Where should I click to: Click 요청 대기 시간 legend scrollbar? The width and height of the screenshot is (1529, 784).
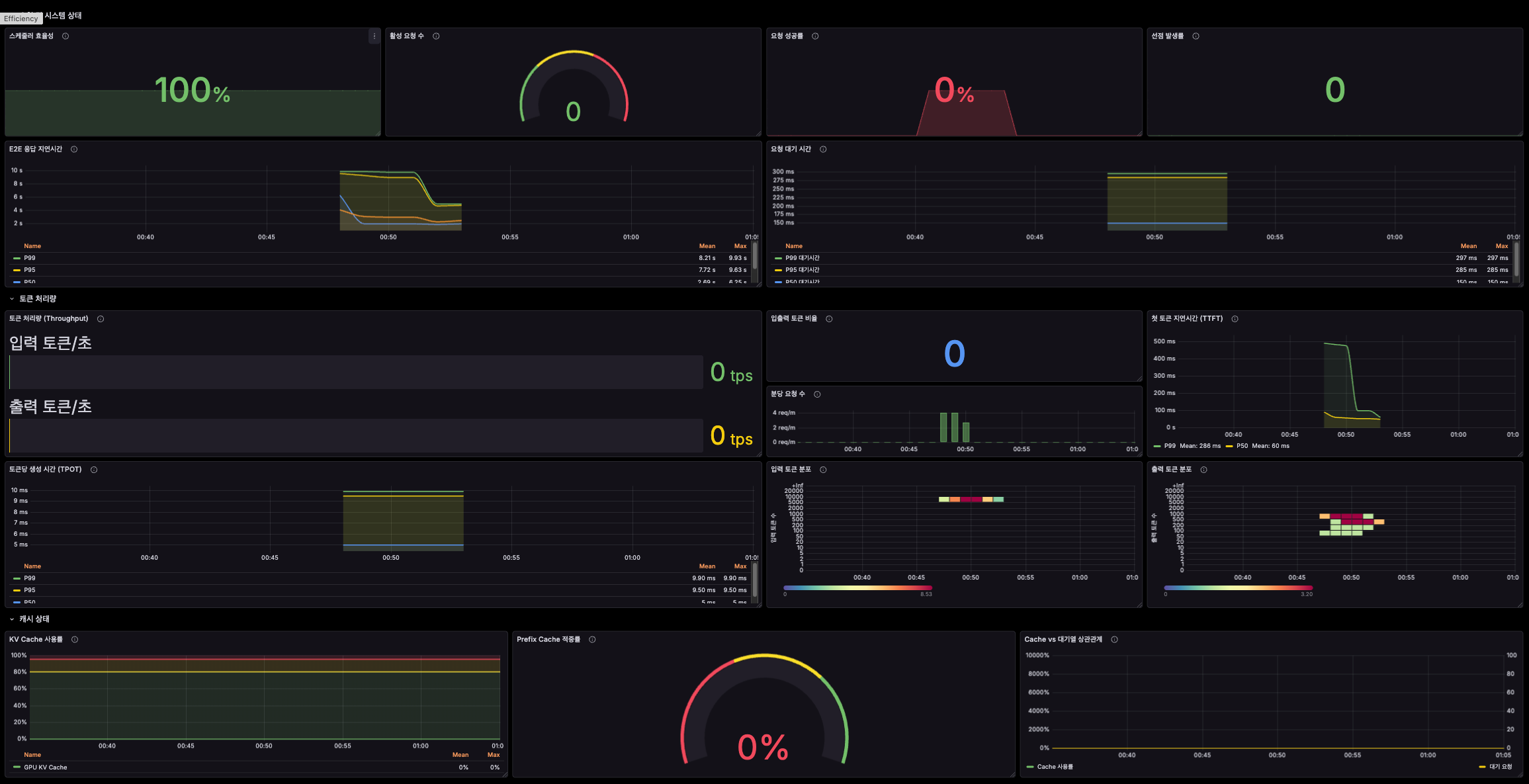[1516, 259]
